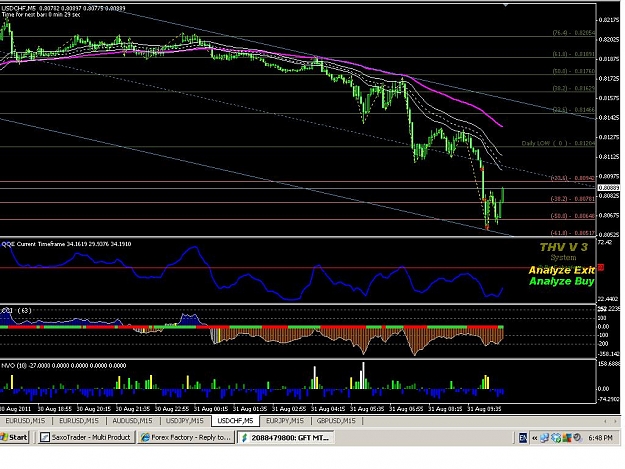
Task: Click the (61.8) positive fib level label
Action: pyautogui.click(x=574, y=54)
